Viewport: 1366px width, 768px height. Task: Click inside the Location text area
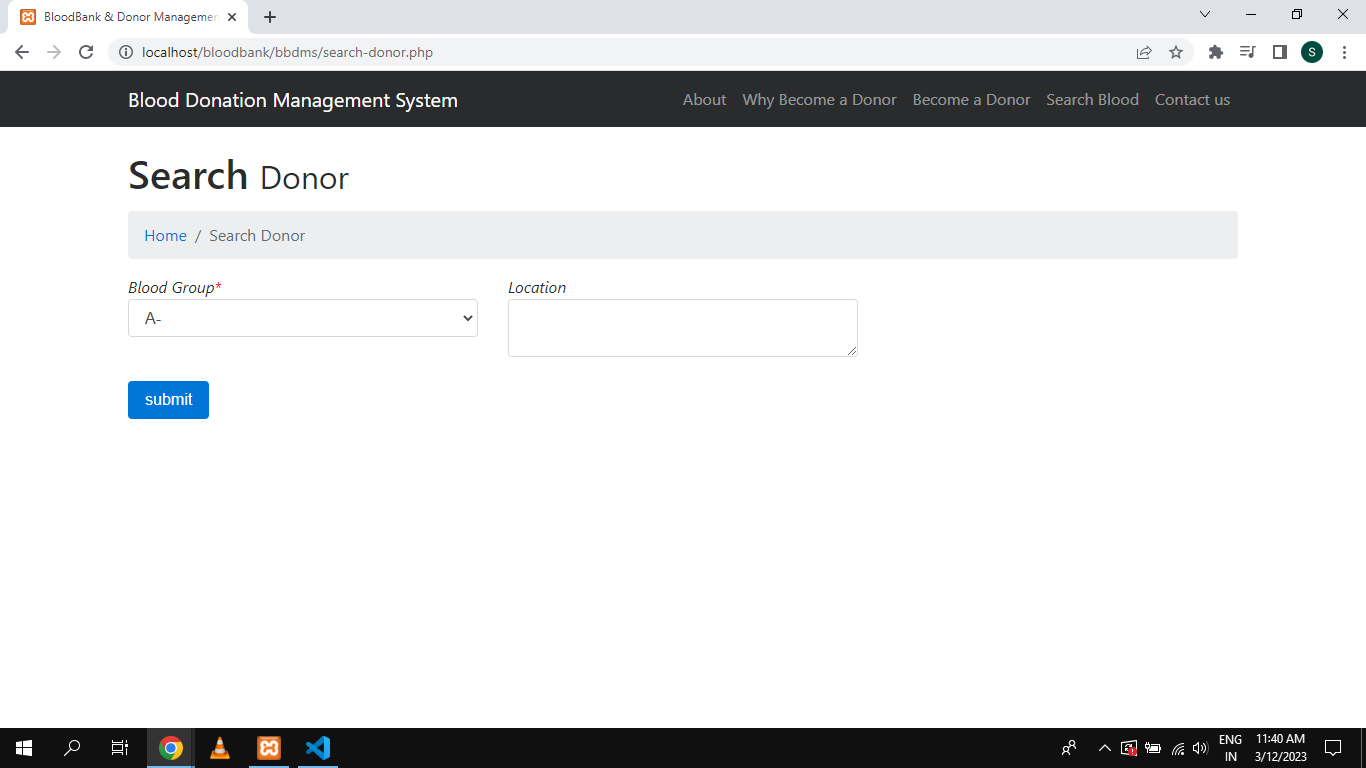682,327
